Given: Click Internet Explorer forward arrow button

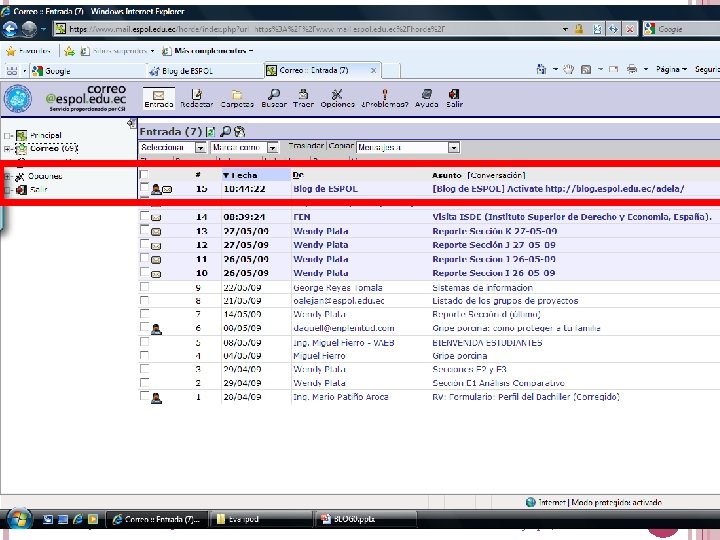Looking at the screenshot, I should 30,29.
